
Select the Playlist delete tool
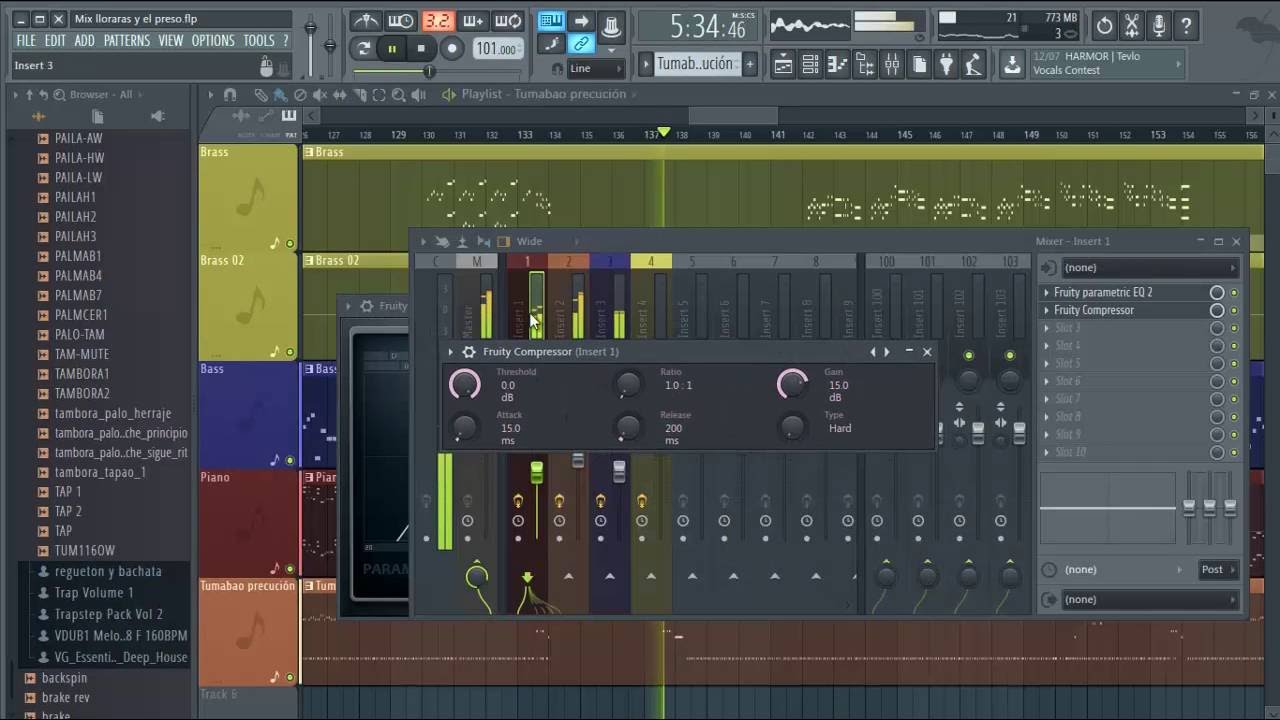300,95
